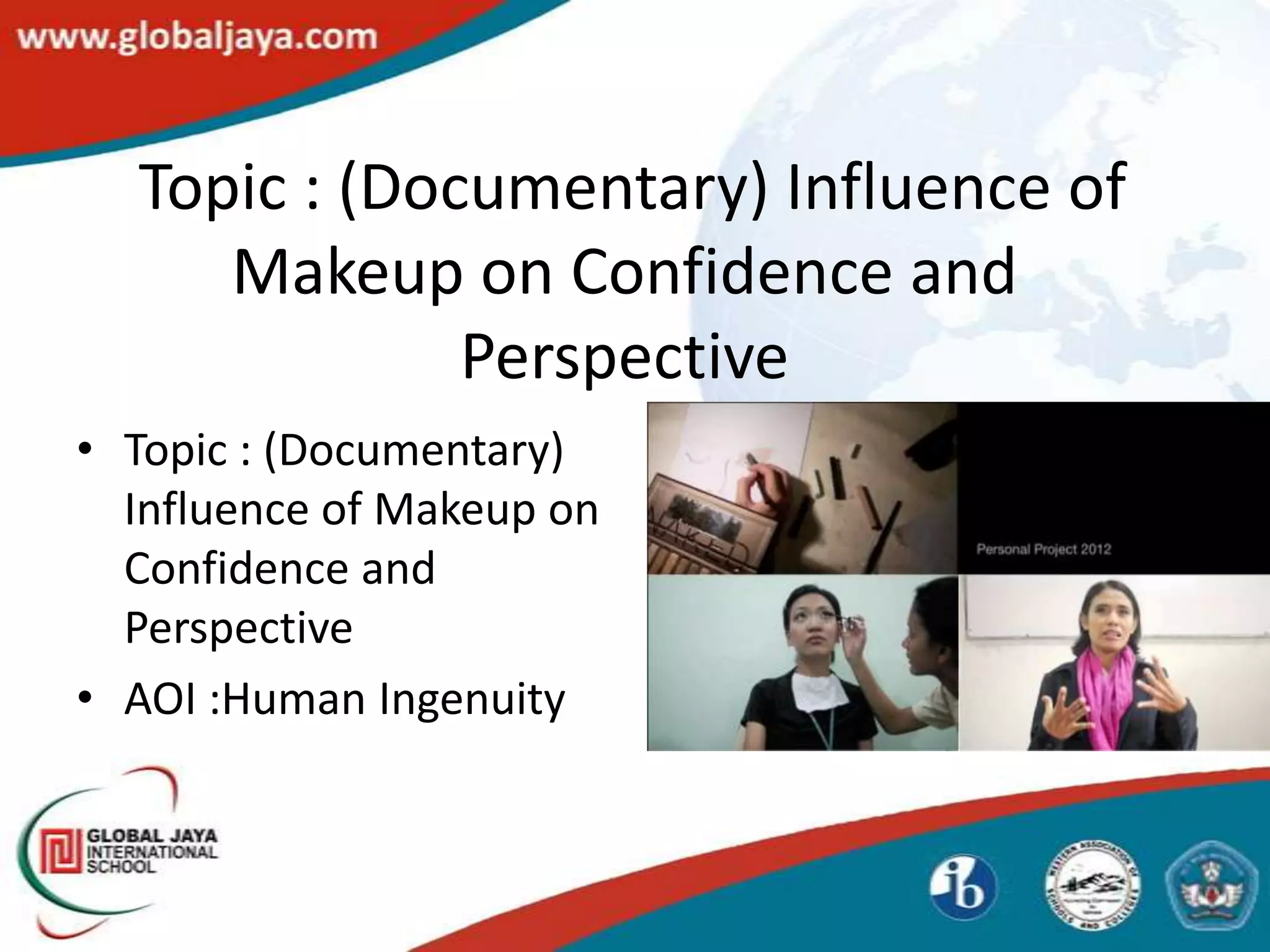Image resolution: width=1270 pixels, height=952 pixels.
Task: Open the photo of woman in pink scarf
Action: tap(1114, 663)
